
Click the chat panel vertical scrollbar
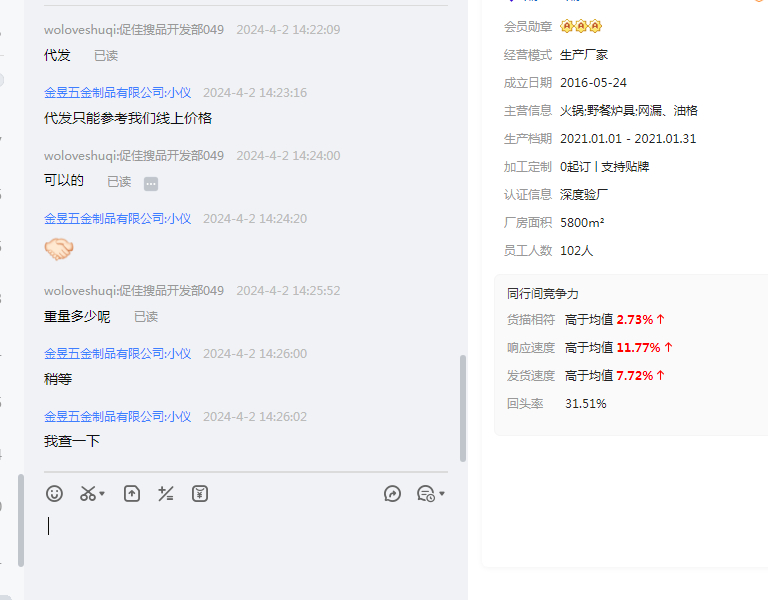(x=462, y=408)
